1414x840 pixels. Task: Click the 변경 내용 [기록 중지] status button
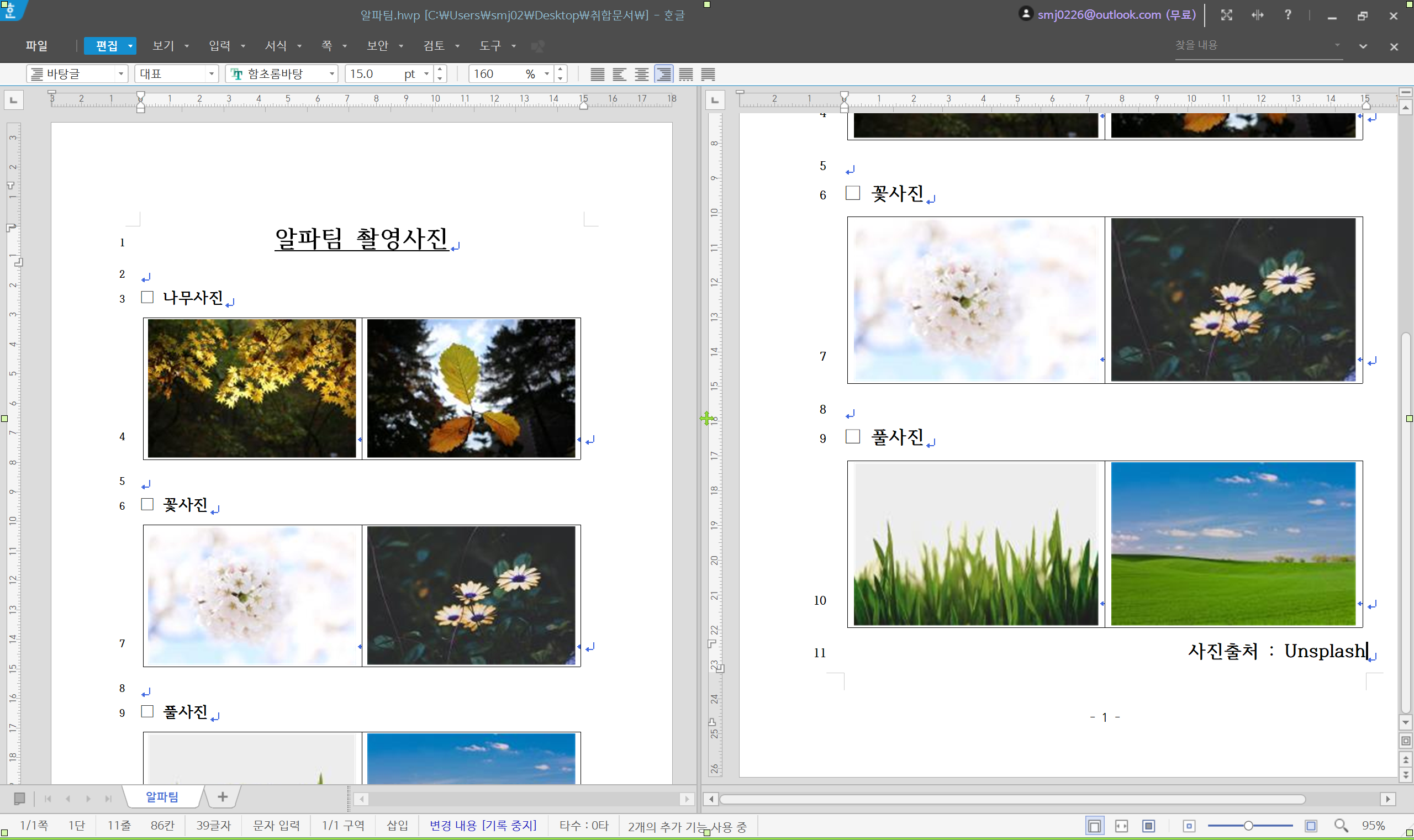[482, 826]
